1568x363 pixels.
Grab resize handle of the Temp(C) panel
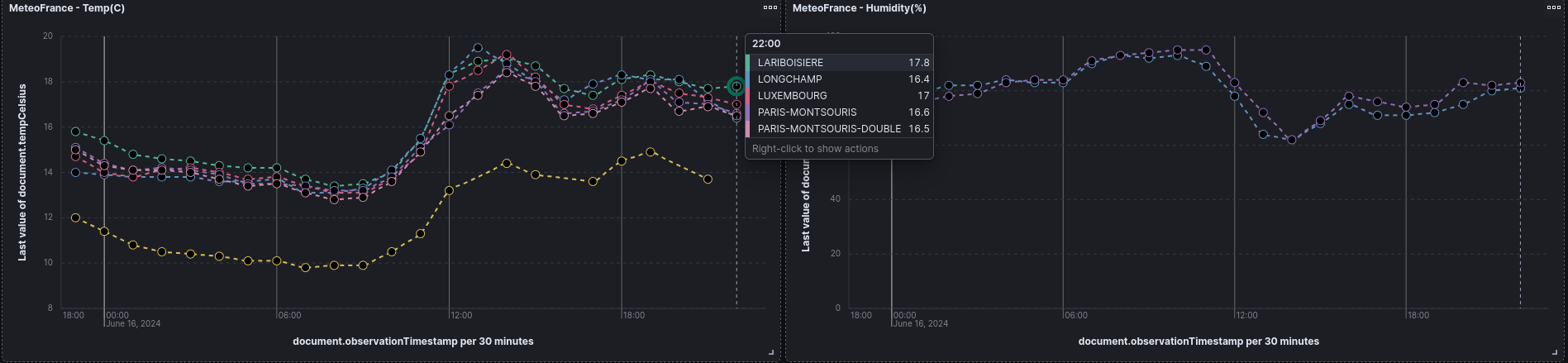[771, 352]
